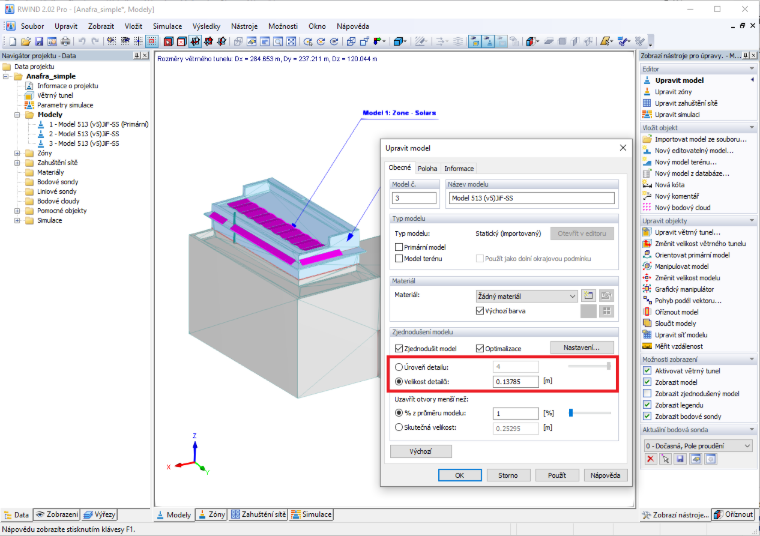Viewport: 760px width, 536px height.
Task: Select Skutečná velikost radio button
Action: pos(399,427)
